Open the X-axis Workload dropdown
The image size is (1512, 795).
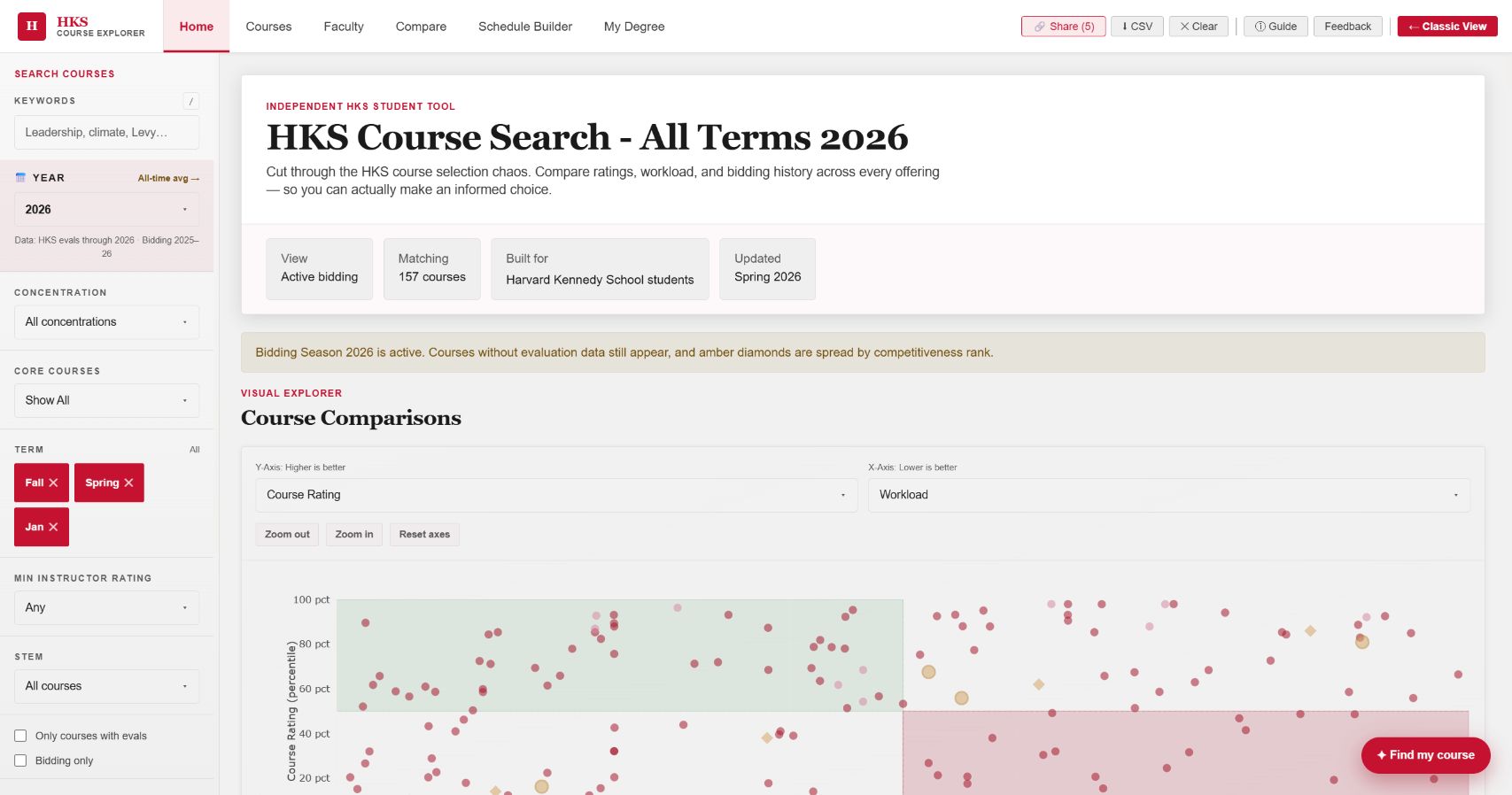click(1169, 495)
